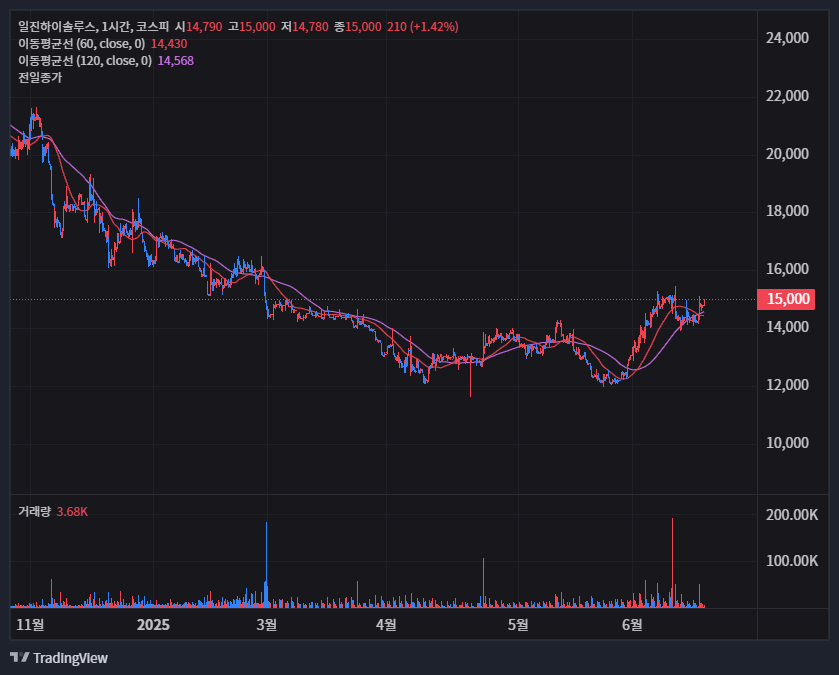Screen dimensions: 839x675
Task: Click the red 15,000 current price label
Action: [x=786, y=299]
